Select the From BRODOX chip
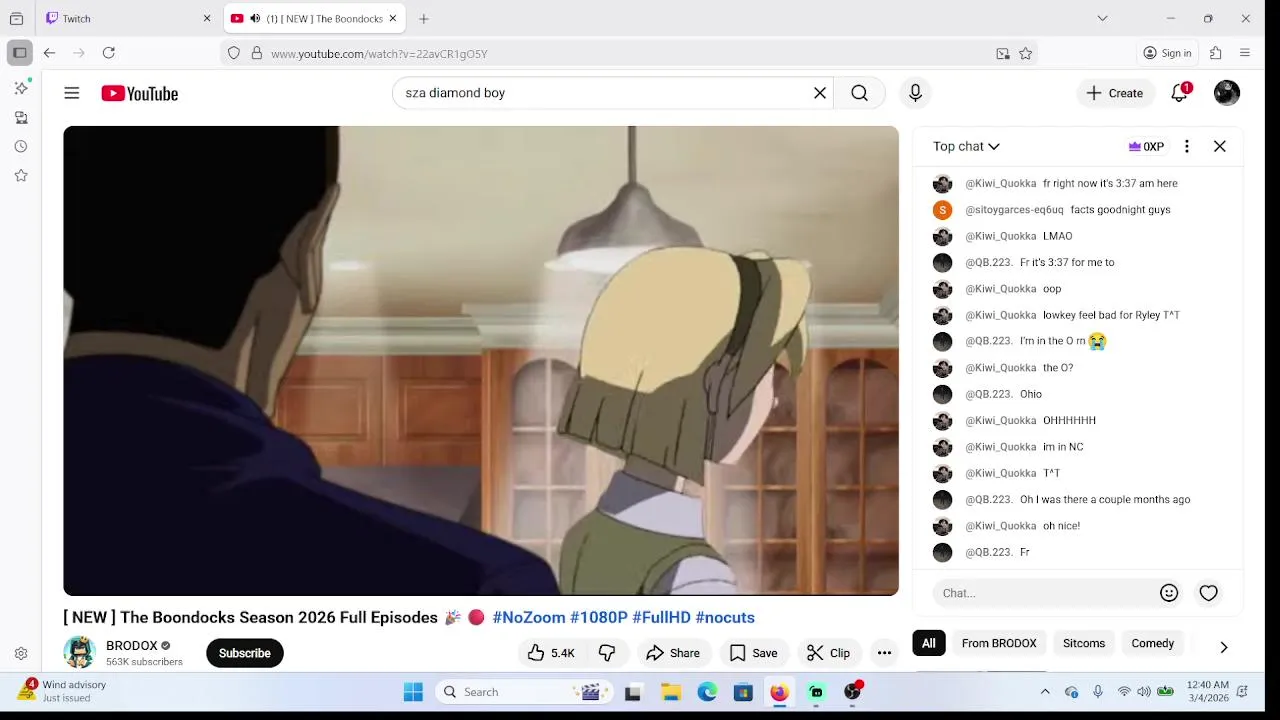 click(x=999, y=643)
